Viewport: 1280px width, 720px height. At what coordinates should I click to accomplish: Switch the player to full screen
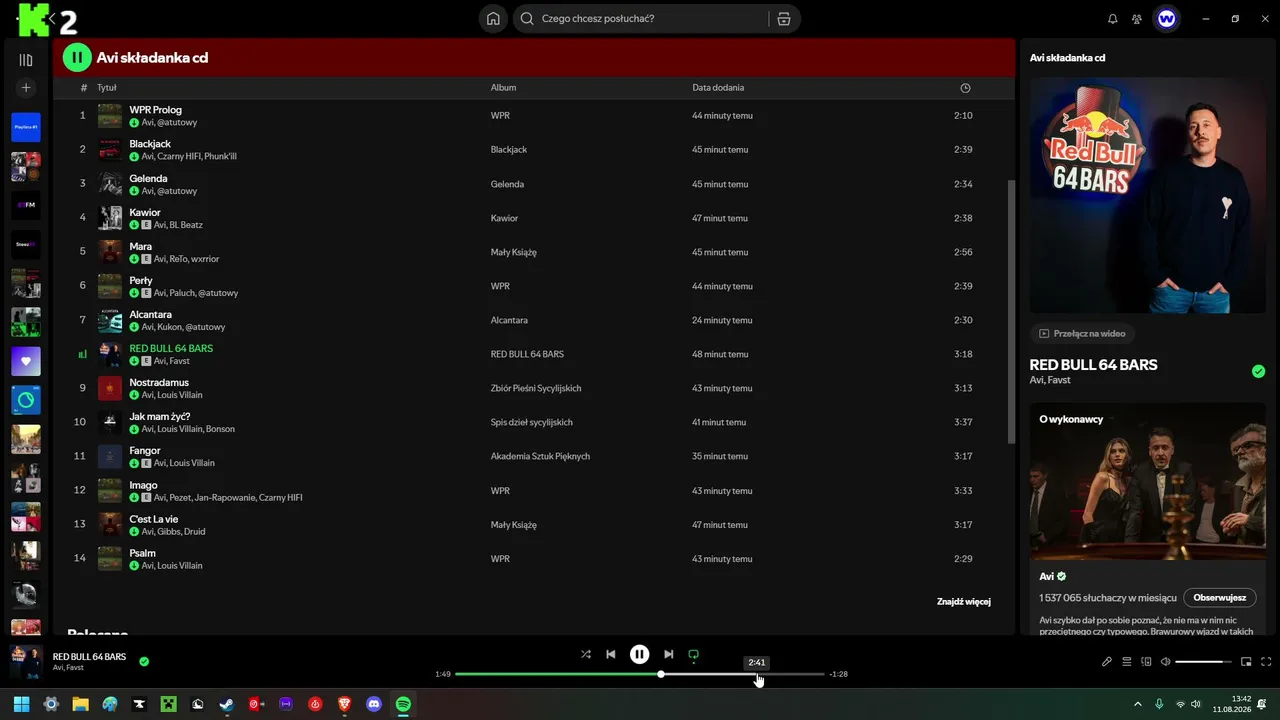(x=1266, y=661)
